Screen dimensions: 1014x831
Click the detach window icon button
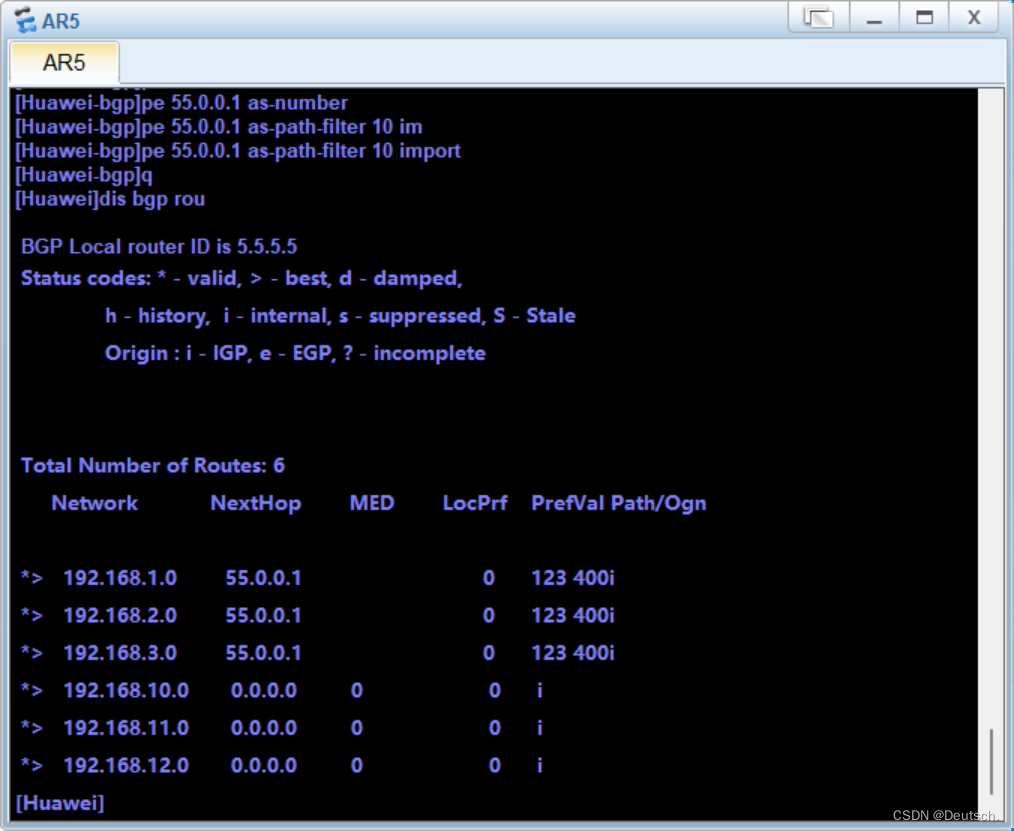coord(818,17)
